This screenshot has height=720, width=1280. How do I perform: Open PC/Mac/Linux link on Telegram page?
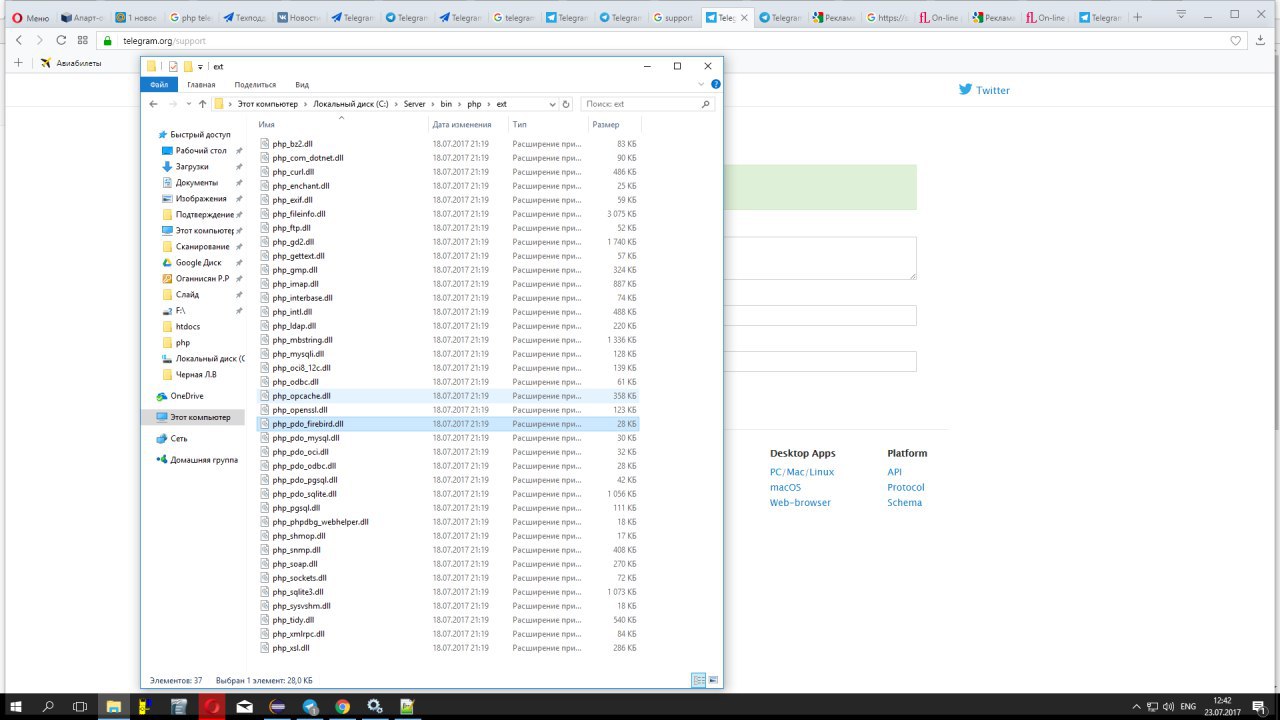802,472
